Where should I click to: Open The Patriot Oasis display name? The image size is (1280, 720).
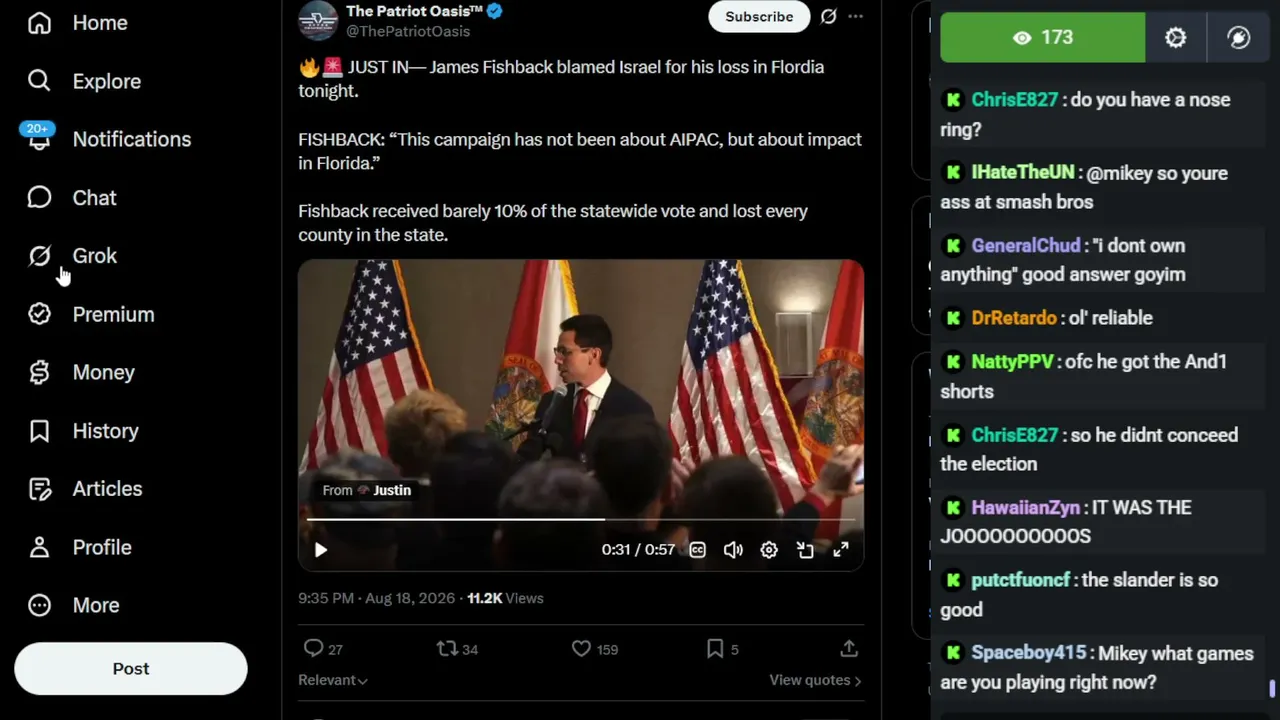(414, 11)
